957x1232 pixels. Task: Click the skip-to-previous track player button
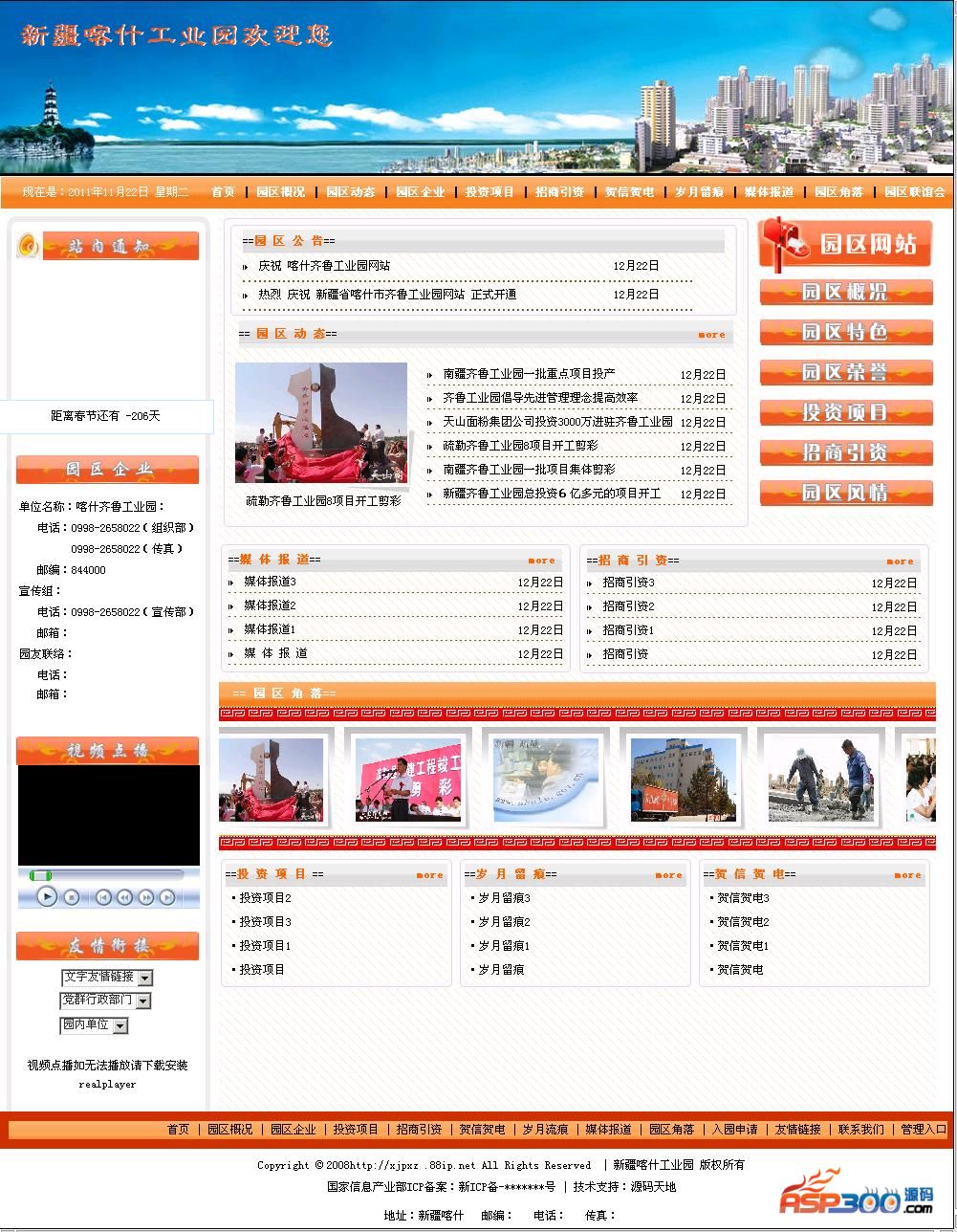(104, 897)
